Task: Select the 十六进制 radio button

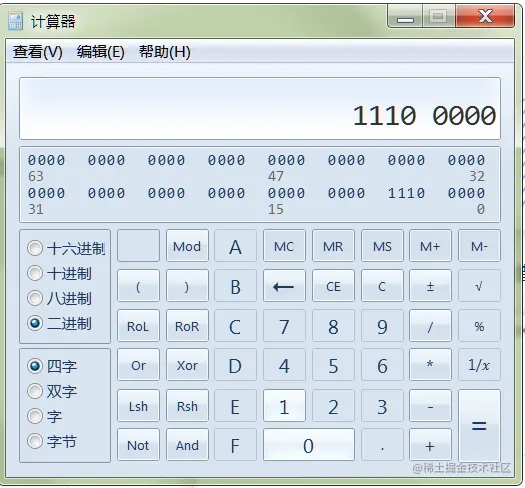Action: (35, 248)
